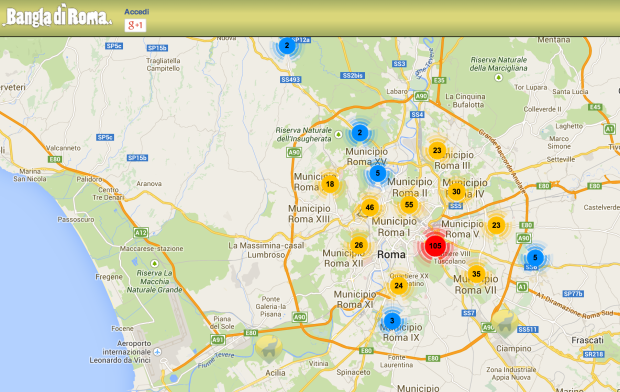The width and height of the screenshot is (620, 392).
Task: Click the yellow 26 cluster marker
Action: pos(359,245)
